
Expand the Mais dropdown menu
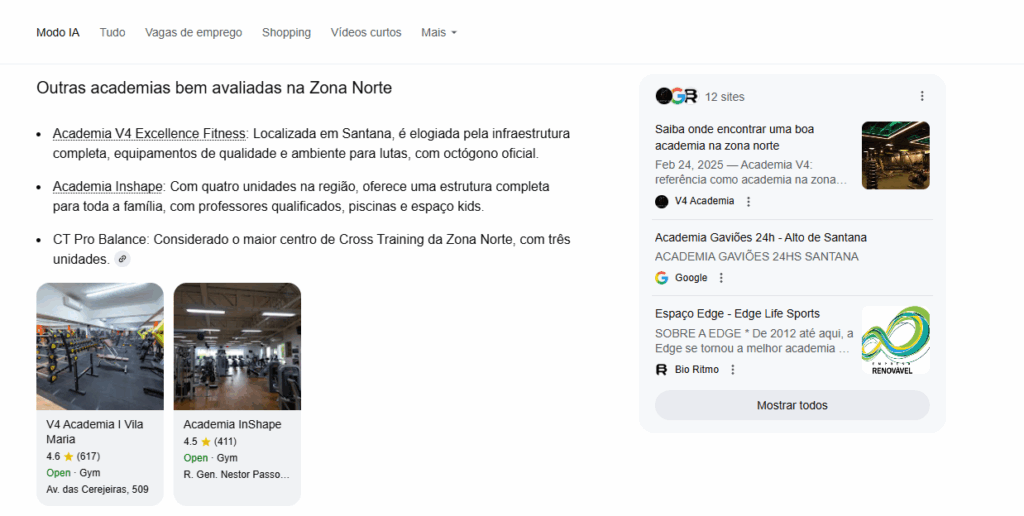439,33
